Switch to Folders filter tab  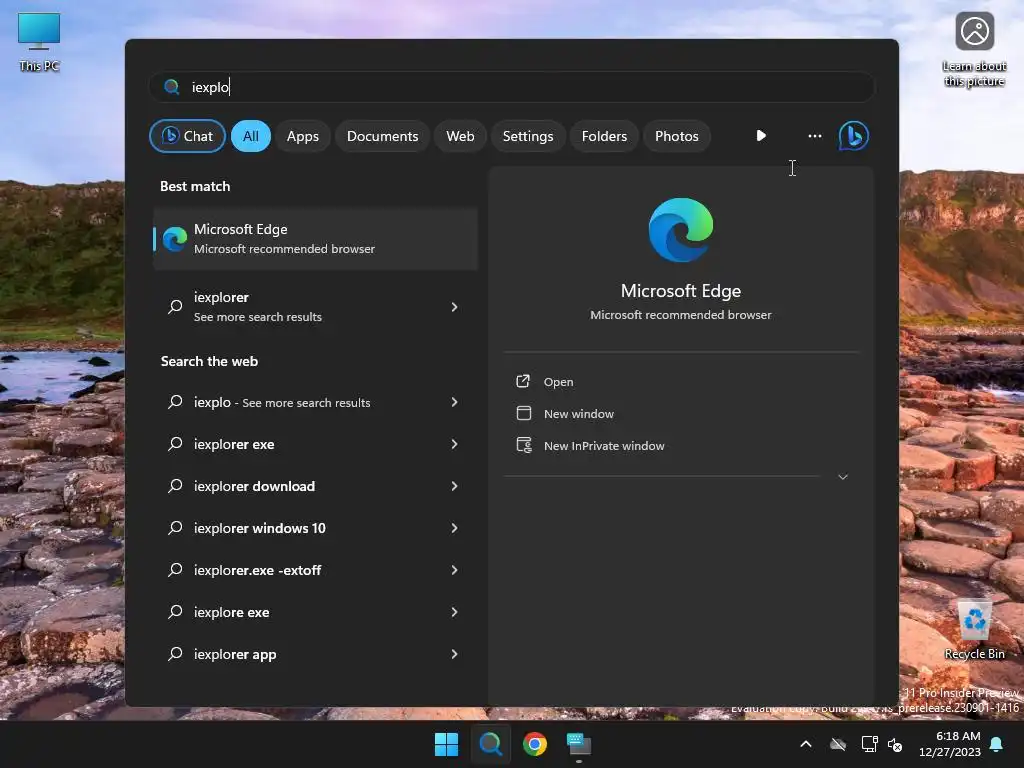point(604,136)
